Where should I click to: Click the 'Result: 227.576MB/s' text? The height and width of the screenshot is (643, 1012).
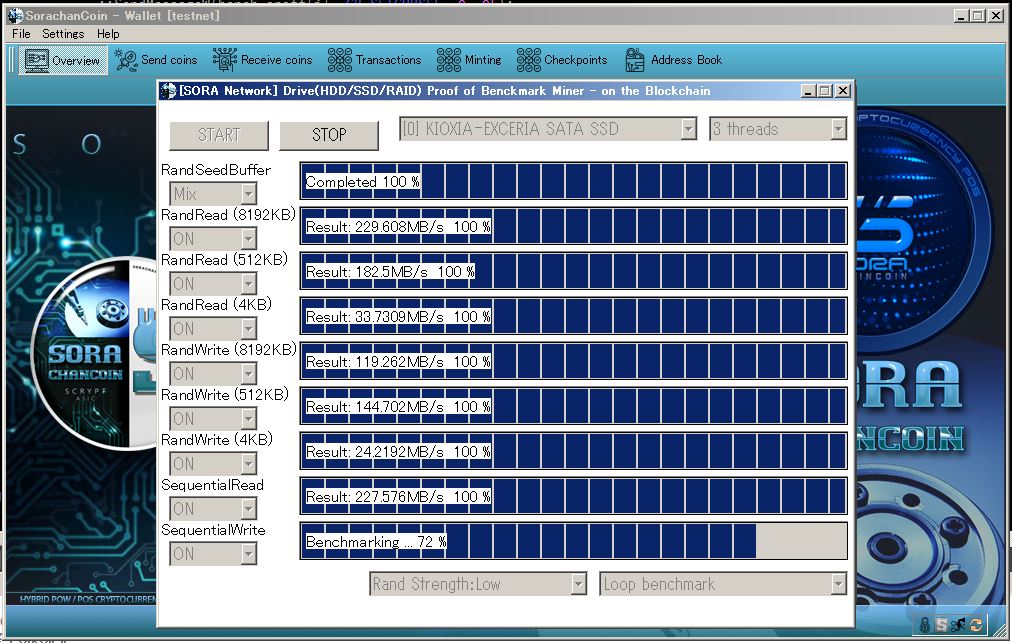click(374, 497)
